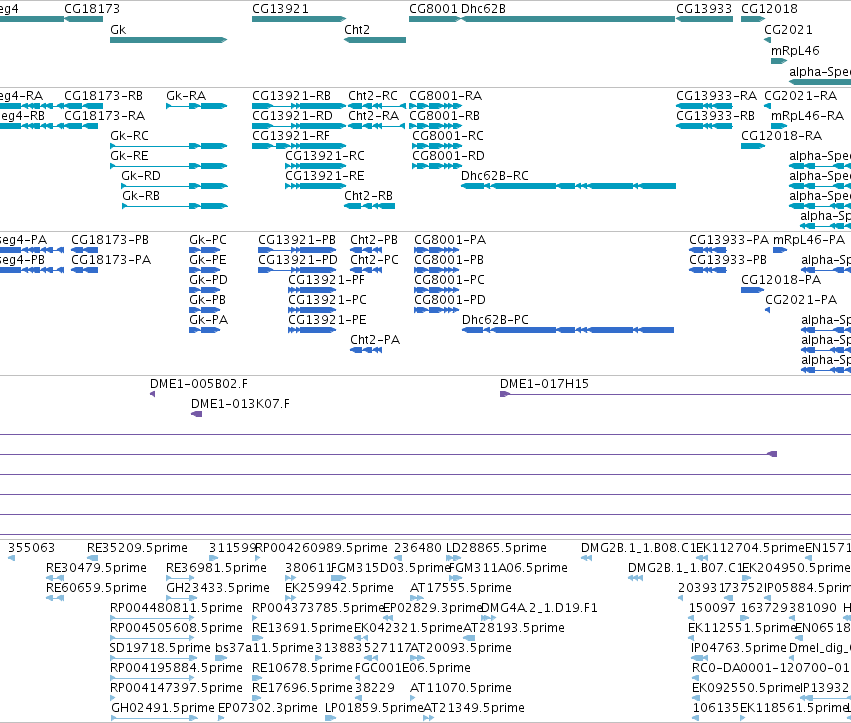This screenshot has height=723, width=851.
Task: Select EST RE60659.5prime
Action: [96, 588]
